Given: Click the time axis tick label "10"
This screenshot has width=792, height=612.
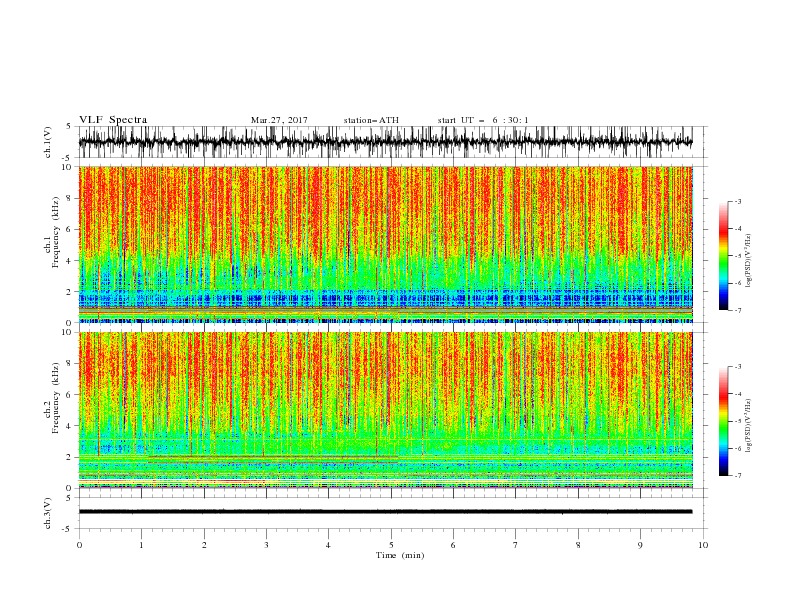Looking at the screenshot, I should tap(703, 545).
